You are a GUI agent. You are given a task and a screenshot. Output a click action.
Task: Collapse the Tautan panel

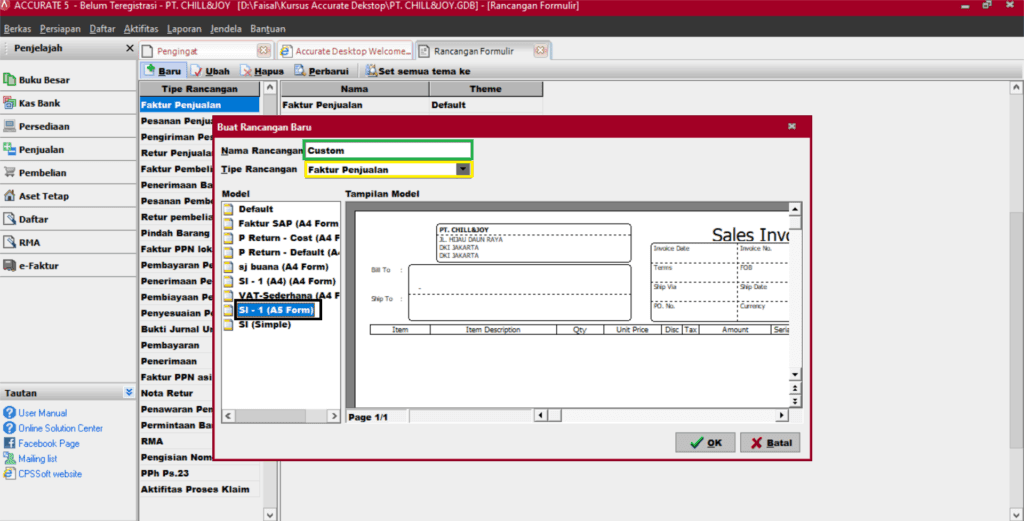tap(128, 393)
